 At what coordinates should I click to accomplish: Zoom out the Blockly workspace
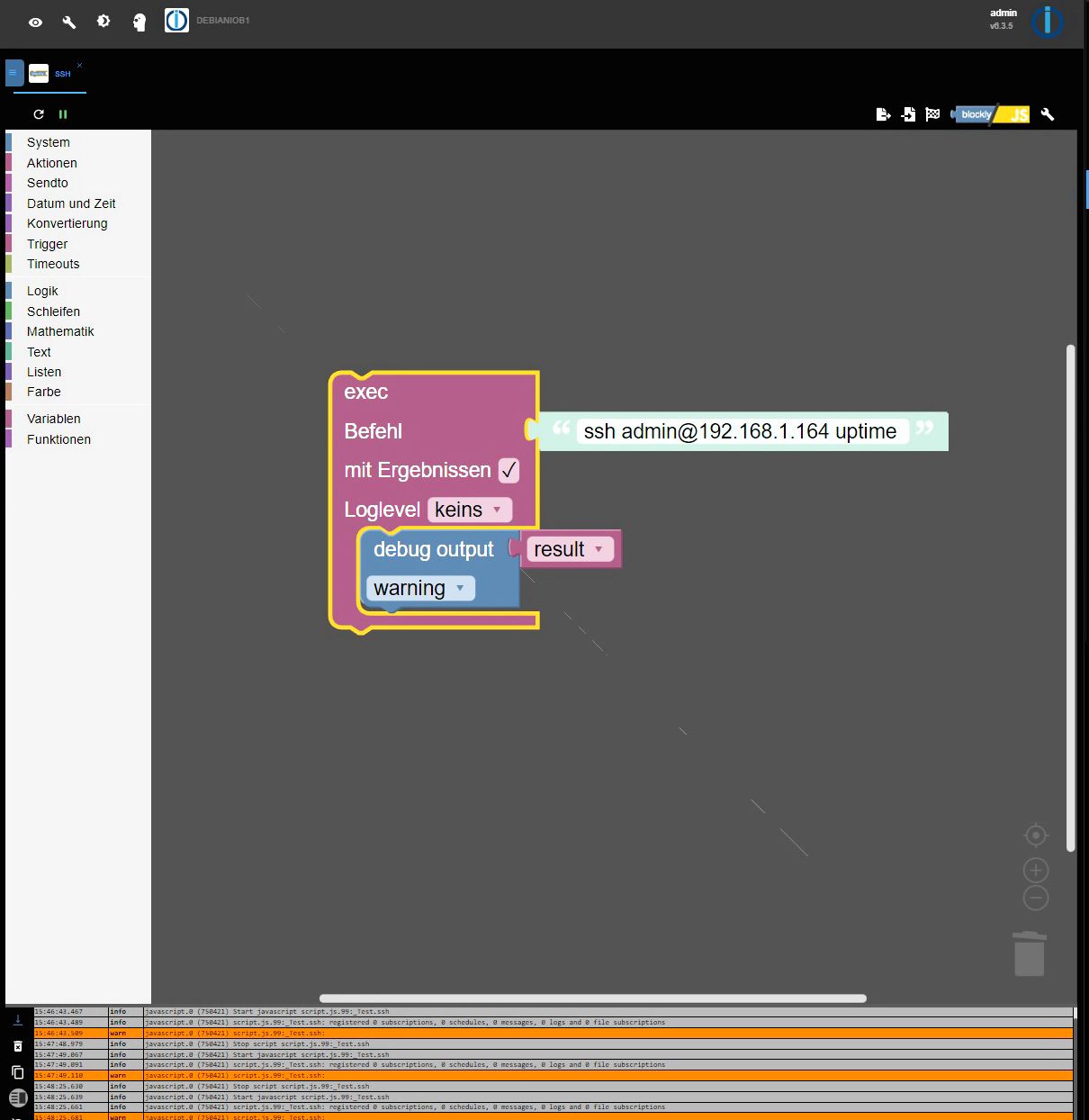[x=1036, y=898]
